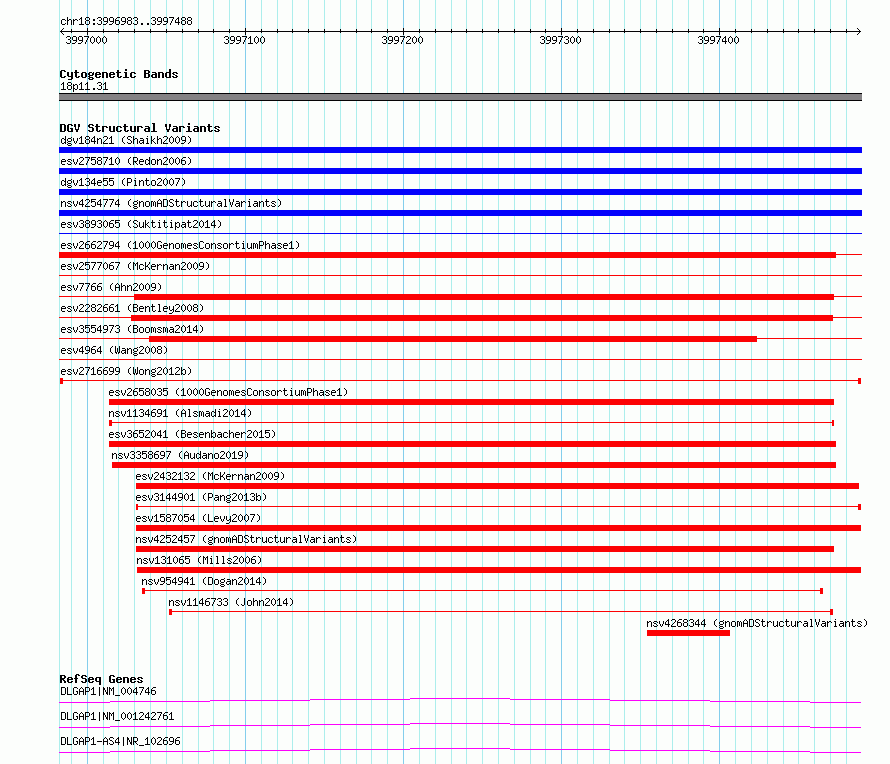Click the DGV Structural Variants track title

pos(140,128)
